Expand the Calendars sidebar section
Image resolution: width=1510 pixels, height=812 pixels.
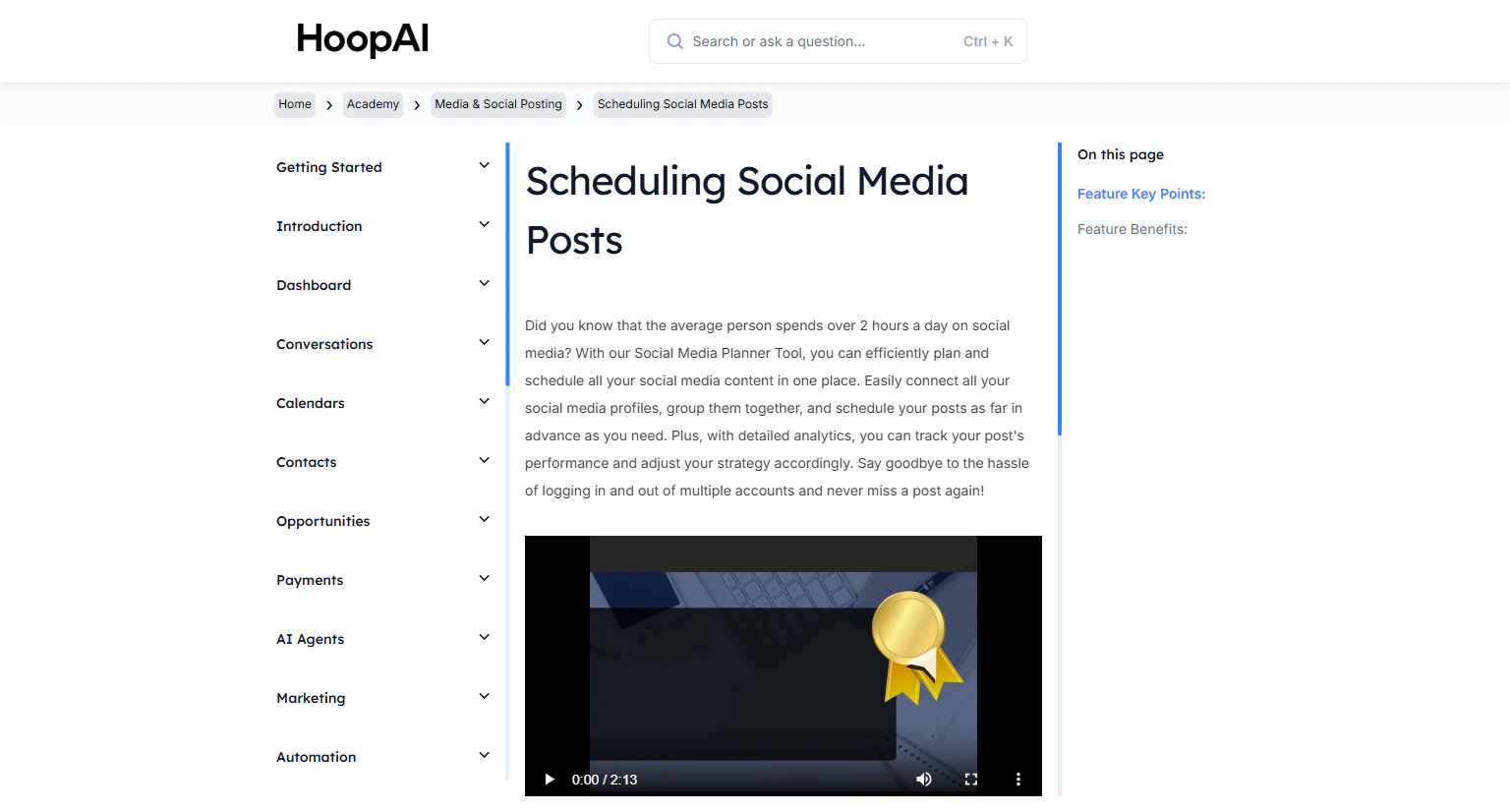tap(483, 401)
